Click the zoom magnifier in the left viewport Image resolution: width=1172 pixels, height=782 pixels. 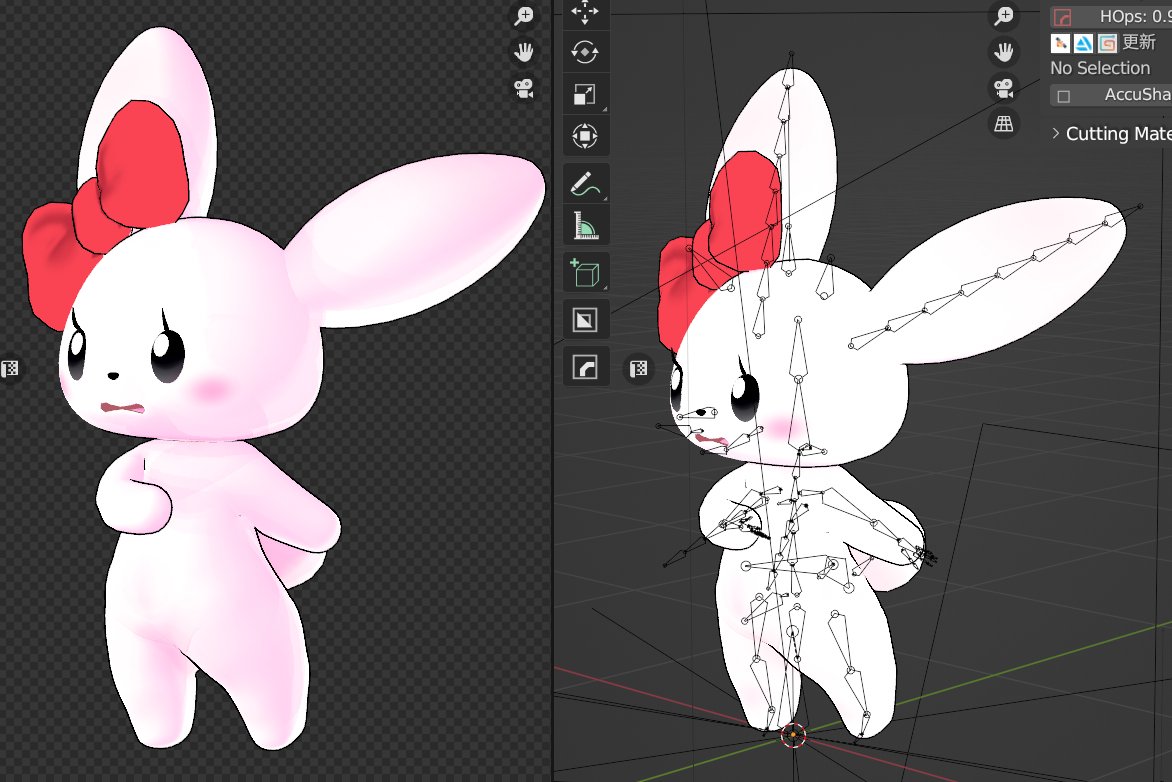524,16
